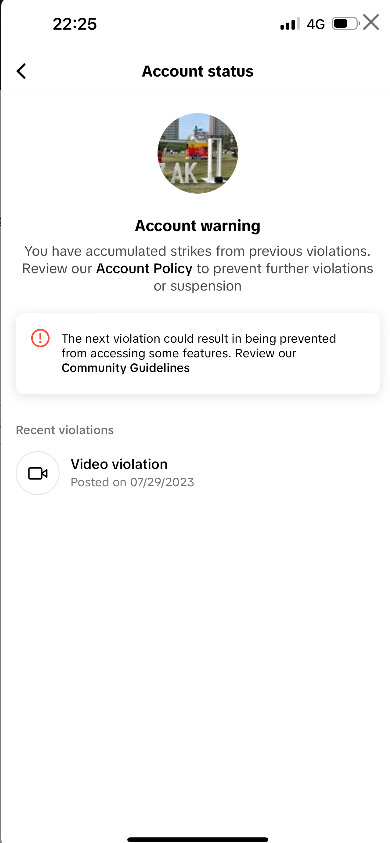The image size is (390, 843).
Task: Click the red exclamation warning icon
Action: [40, 338]
